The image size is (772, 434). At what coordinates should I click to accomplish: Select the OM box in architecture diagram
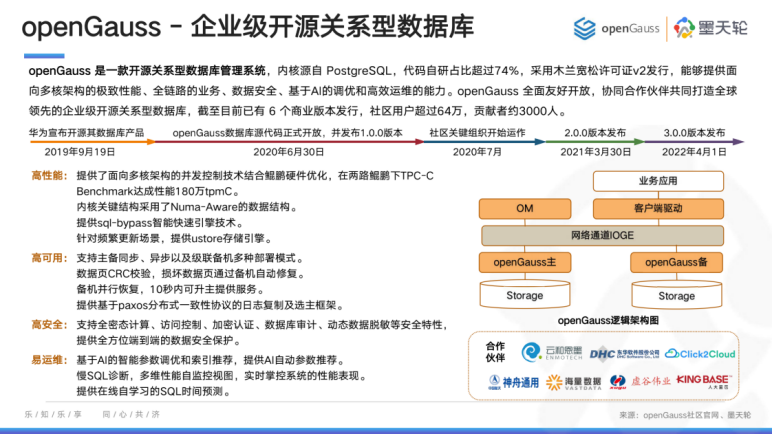(525, 208)
